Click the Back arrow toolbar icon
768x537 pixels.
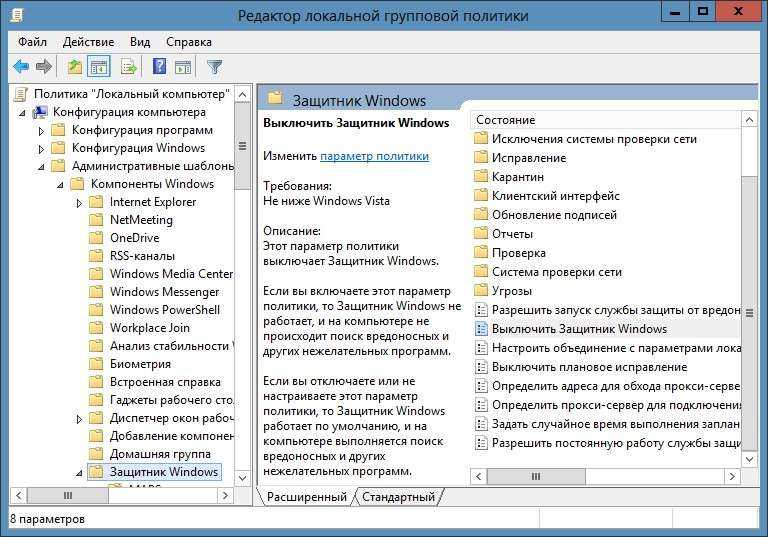coord(21,66)
